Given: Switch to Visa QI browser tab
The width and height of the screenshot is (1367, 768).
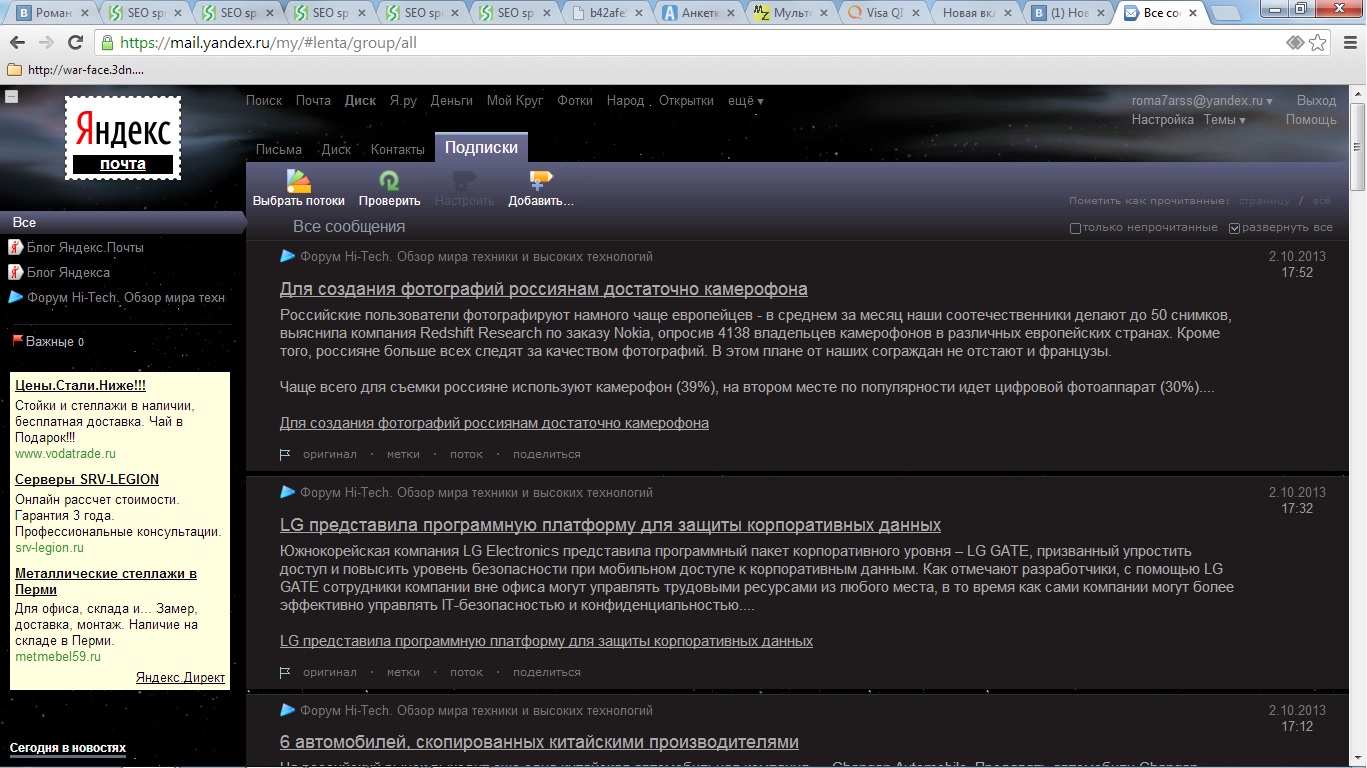Looking at the screenshot, I should tap(884, 13).
